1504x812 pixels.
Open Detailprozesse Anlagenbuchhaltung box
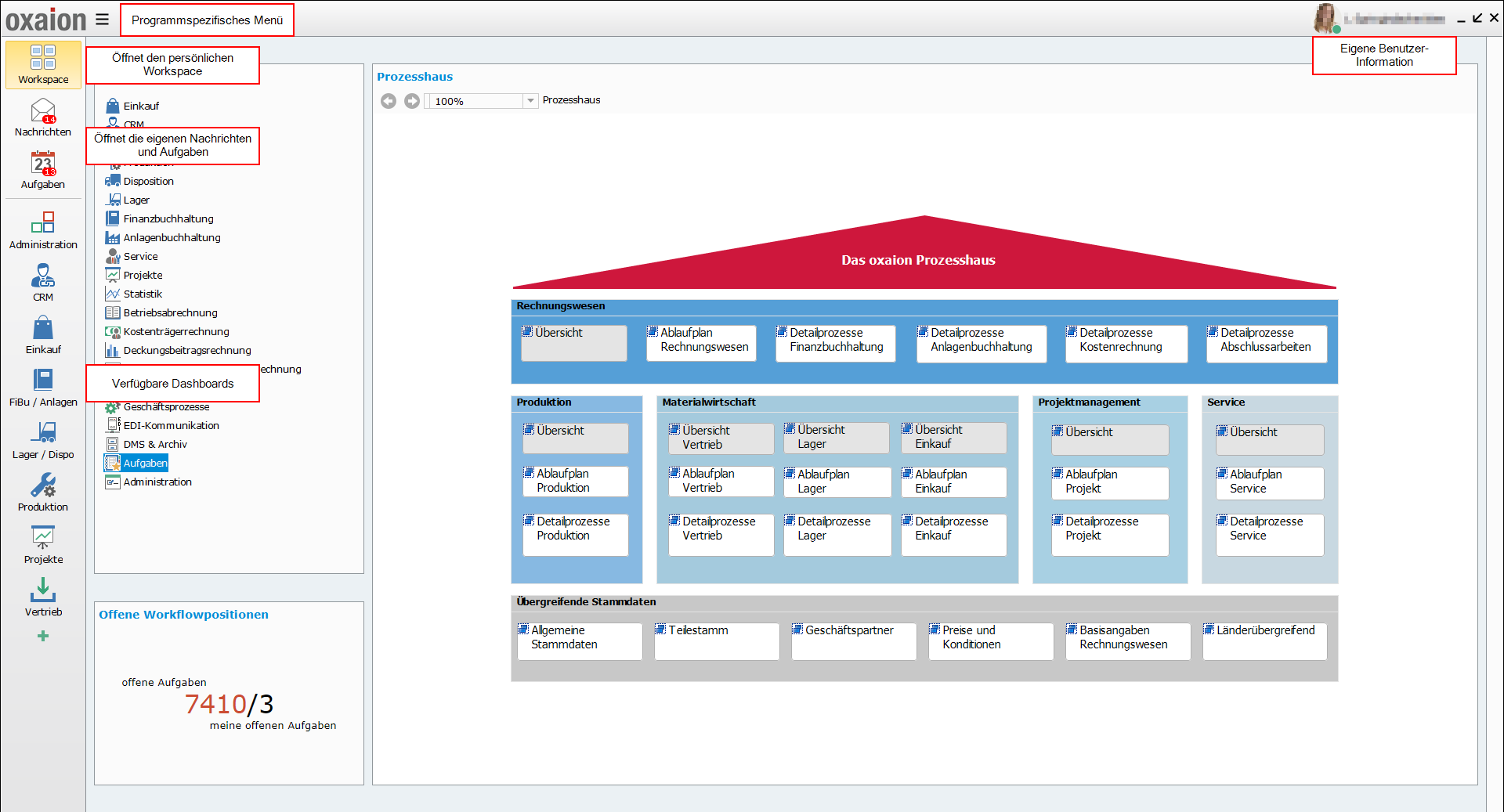(982, 343)
